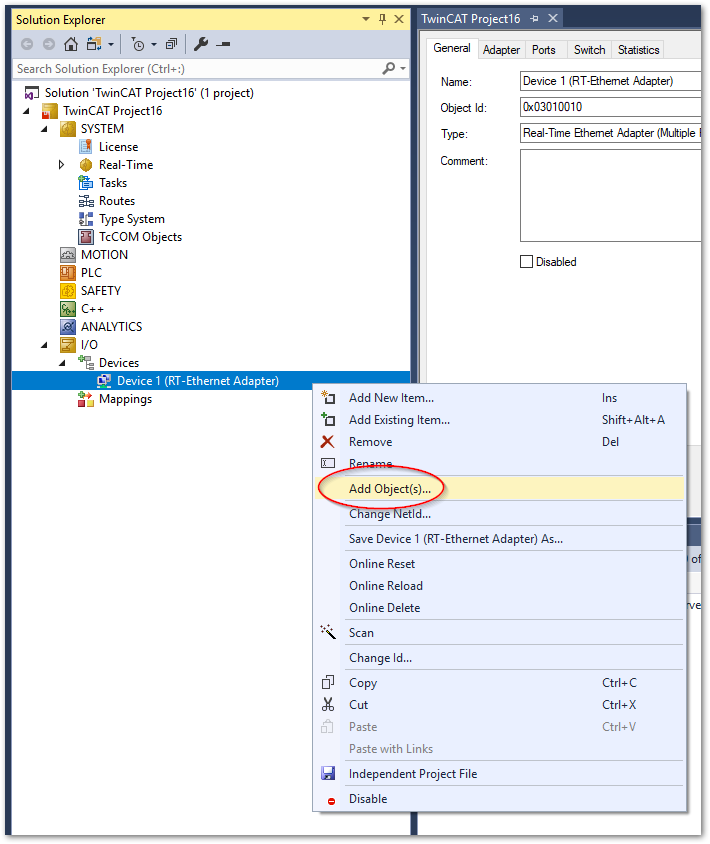Choose Independent Project File menu entry
710x844 pixels.
[x=500, y=773]
